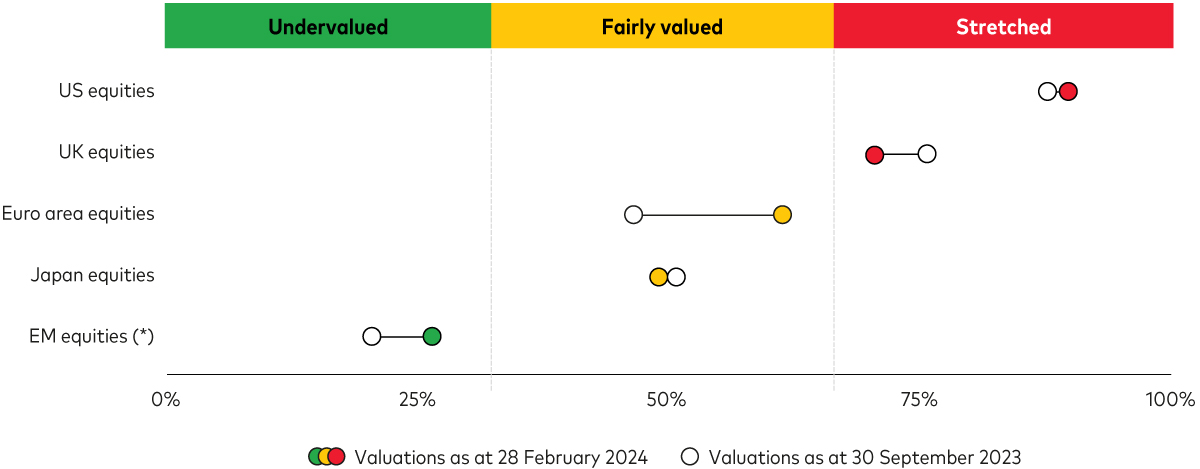This screenshot has width=1200, height=469.
Task: Click the 50% axis tick label
Action: coord(667,401)
